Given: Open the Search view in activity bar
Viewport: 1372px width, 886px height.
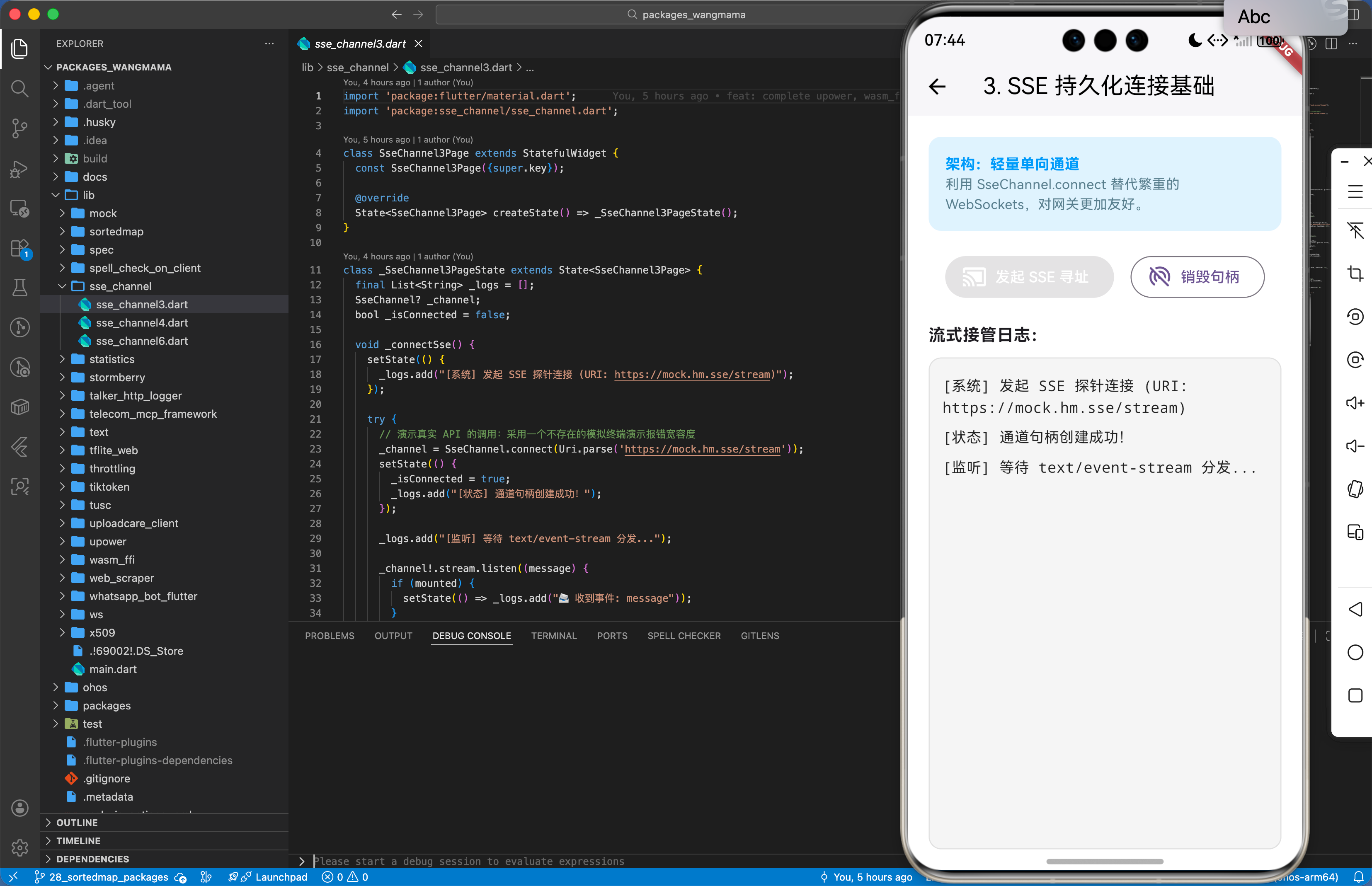Looking at the screenshot, I should click(19, 88).
